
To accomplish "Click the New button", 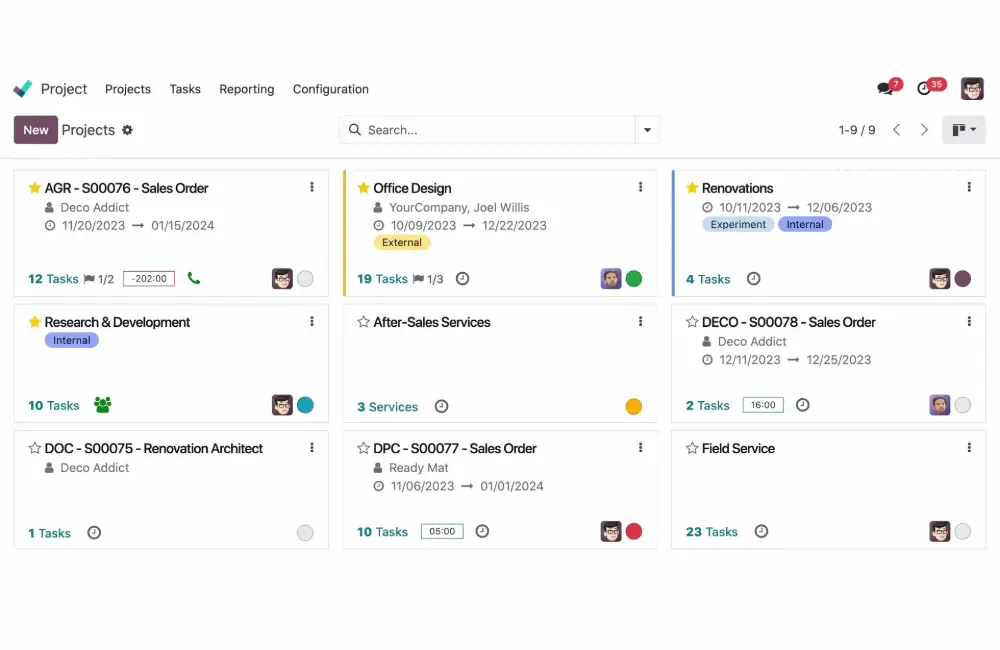I will [x=35, y=130].
